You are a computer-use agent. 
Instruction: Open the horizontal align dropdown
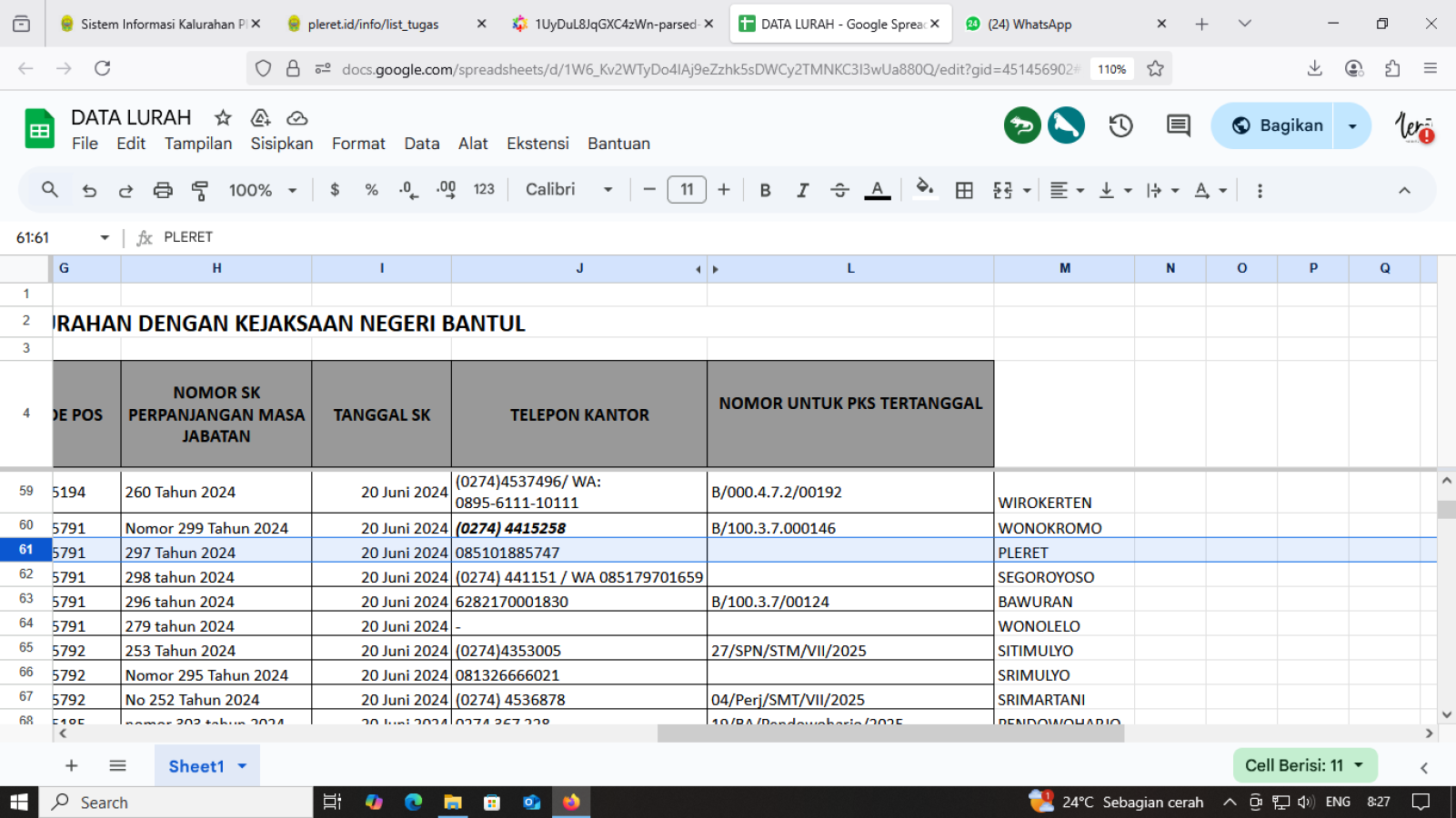pyautogui.click(x=1067, y=190)
